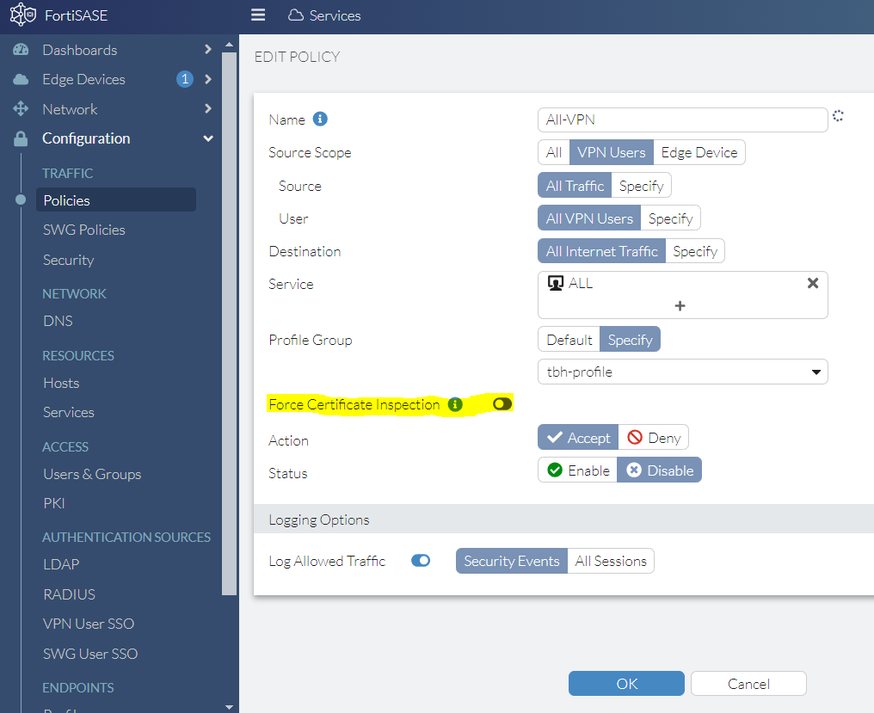The width and height of the screenshot is (874, 713).
Task: Click the Cancel button
Action: pos(749,683)
